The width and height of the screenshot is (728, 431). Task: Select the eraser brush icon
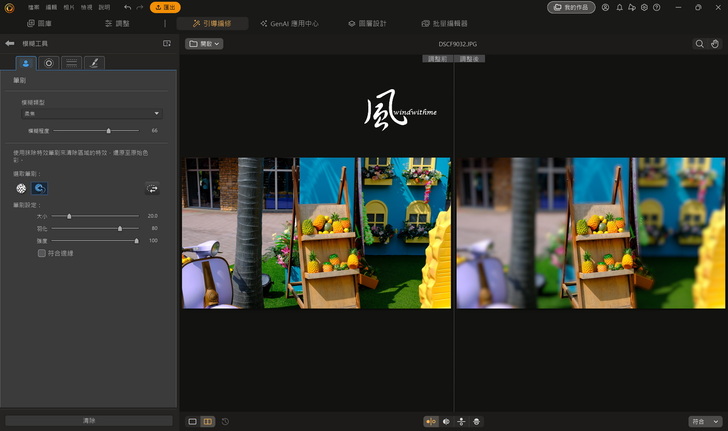click(39, 187)
